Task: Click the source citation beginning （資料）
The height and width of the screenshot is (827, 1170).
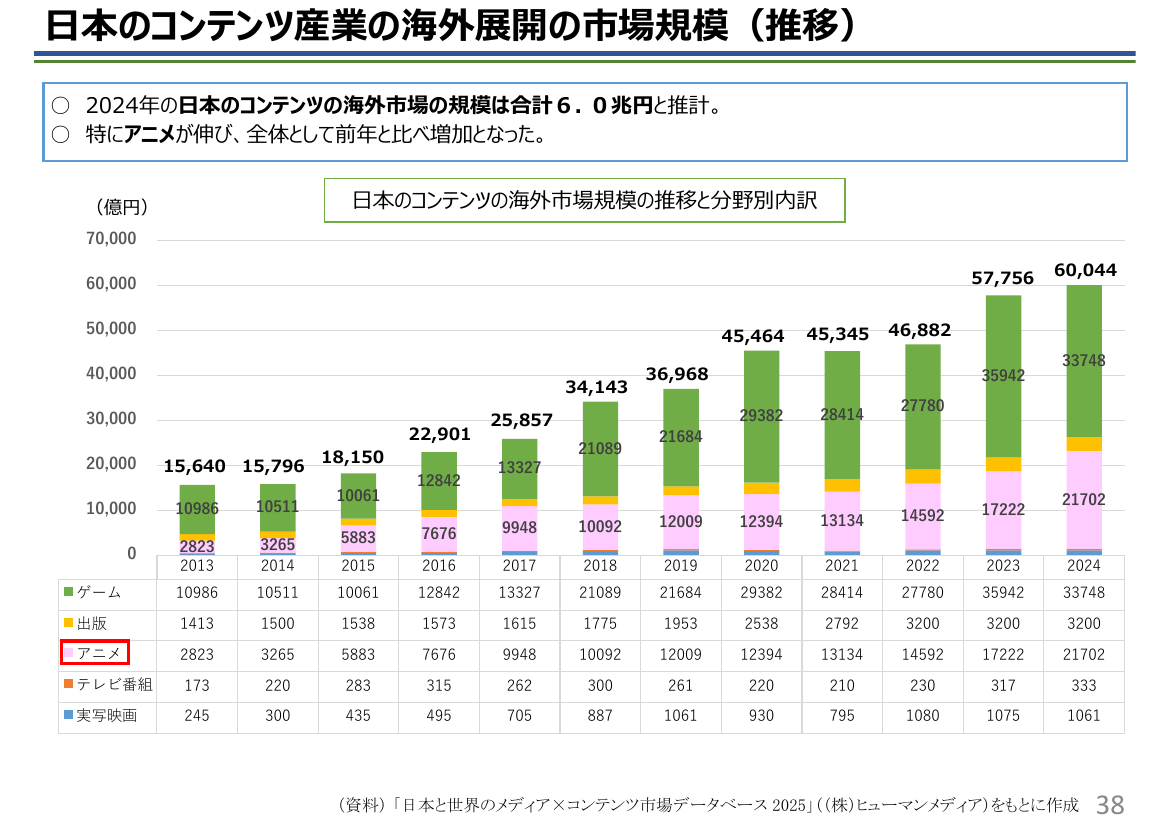Action: pos(707,805)
